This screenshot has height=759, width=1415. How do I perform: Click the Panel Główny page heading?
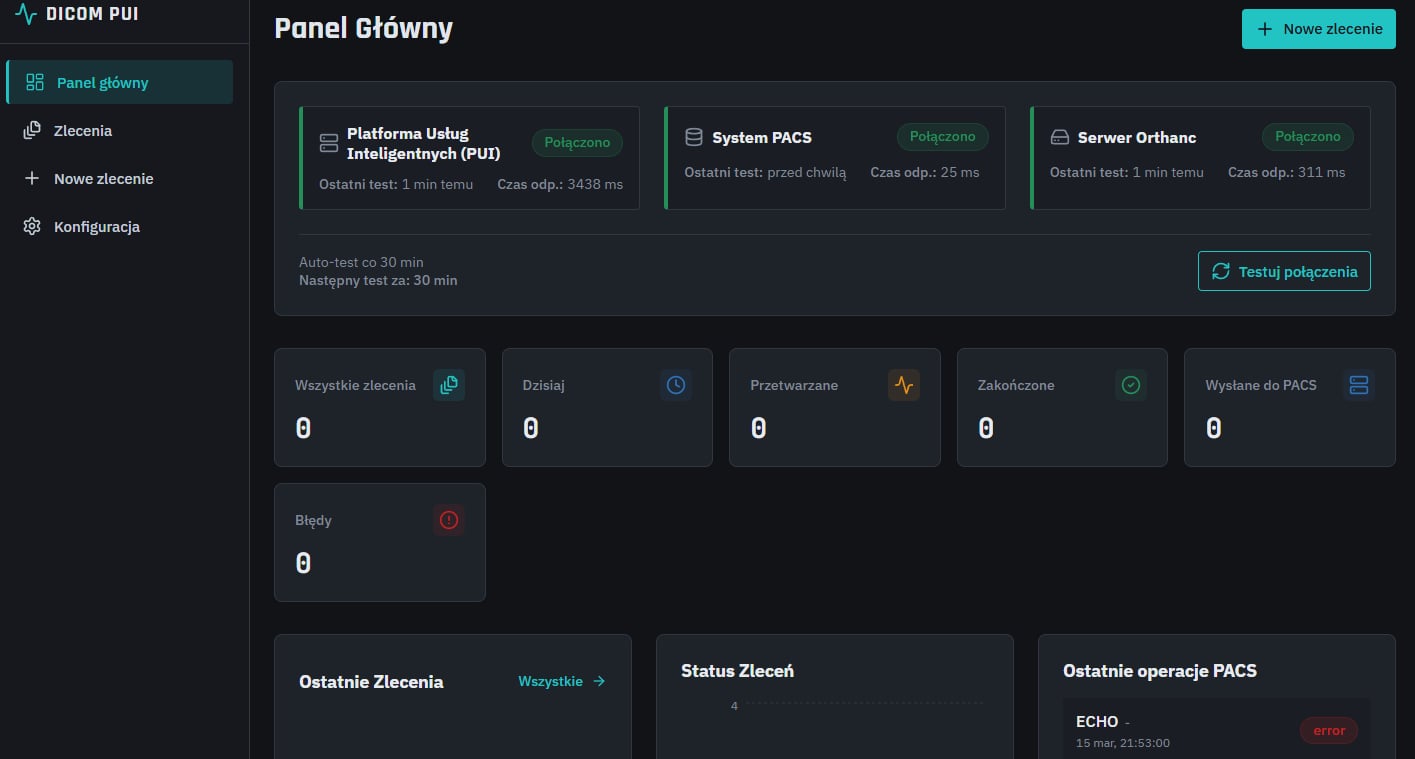(364, 28)
